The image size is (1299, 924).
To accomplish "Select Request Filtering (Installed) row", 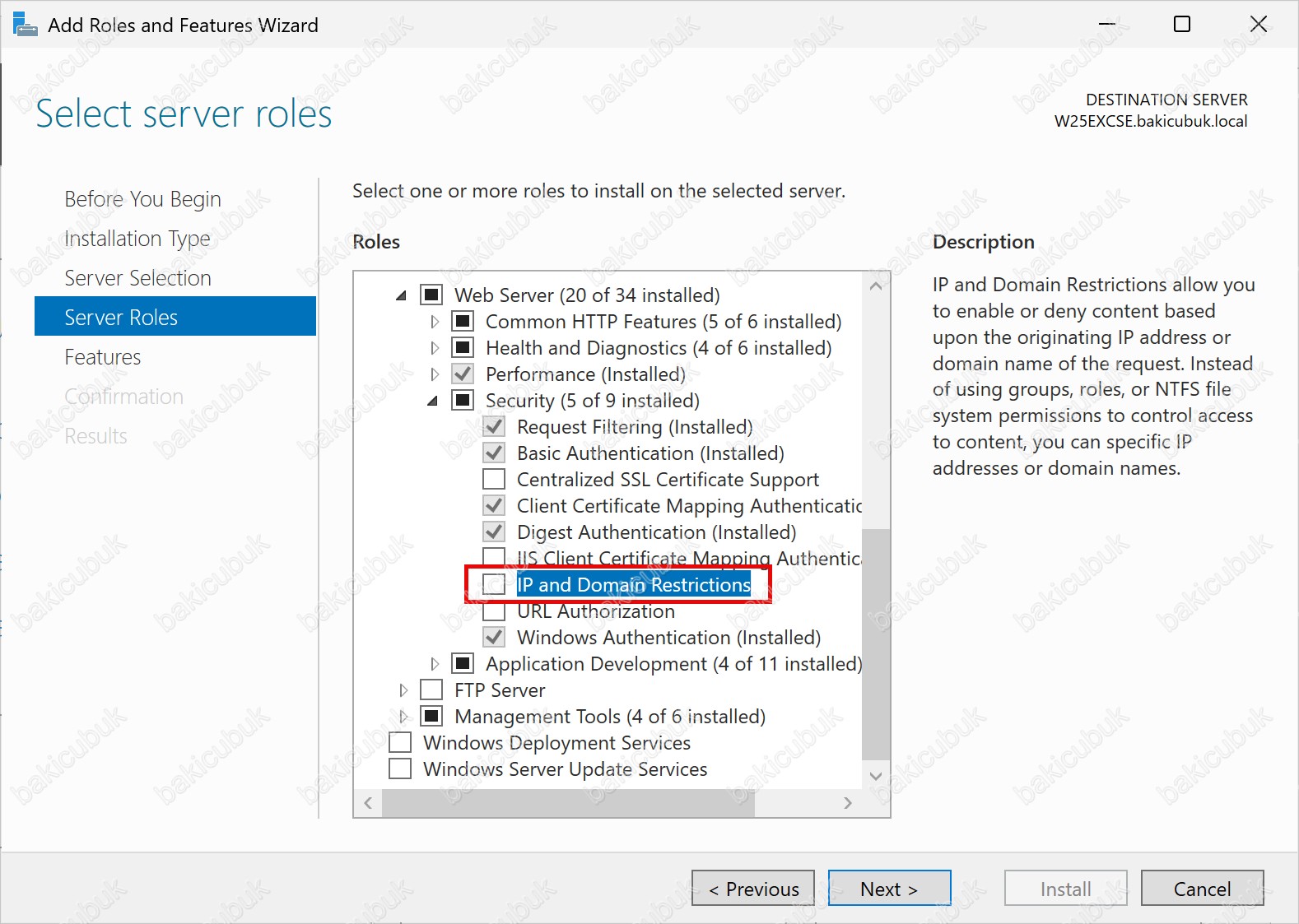I will pos(635,426).
